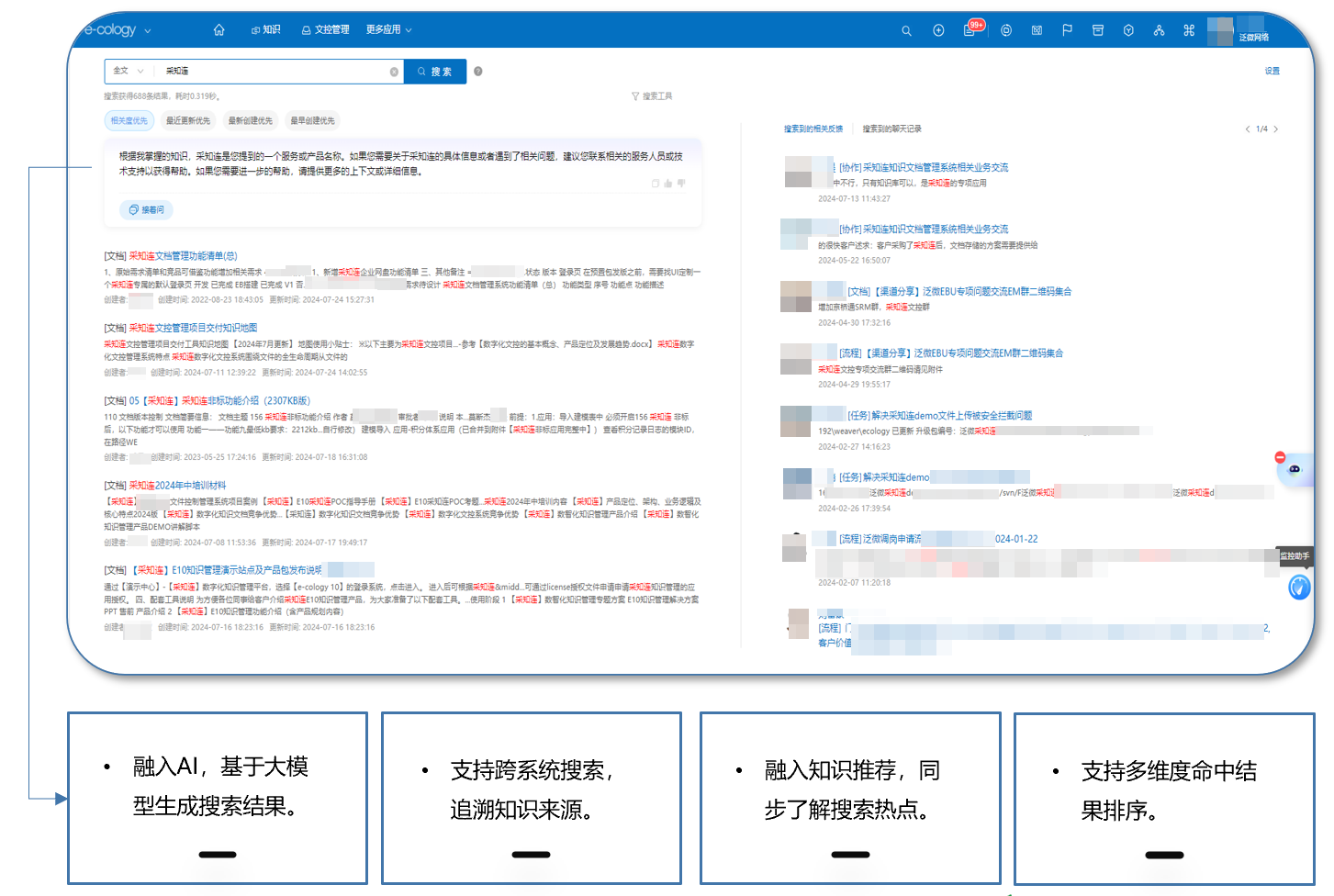Switch to 搜索到的聊天记录 tab

tap(891, 129)
